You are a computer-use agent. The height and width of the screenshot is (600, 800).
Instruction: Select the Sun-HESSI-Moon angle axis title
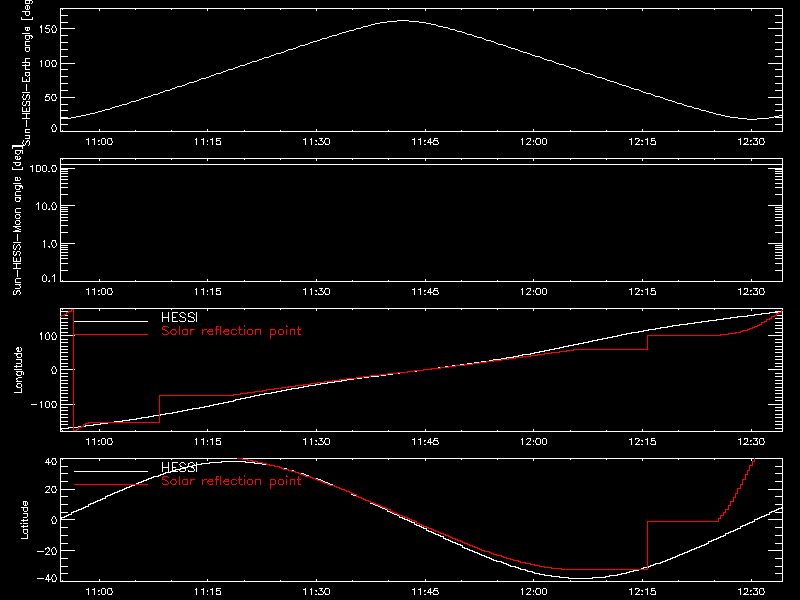(x=17, y=220)
